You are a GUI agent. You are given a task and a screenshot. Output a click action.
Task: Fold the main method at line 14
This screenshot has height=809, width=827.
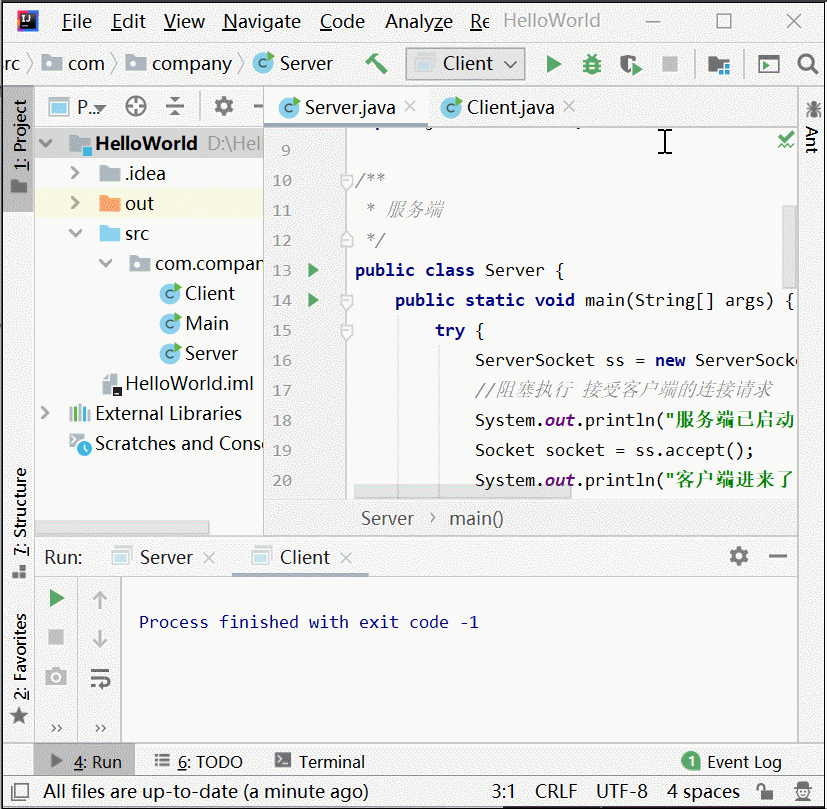click(x=347, y=302)
